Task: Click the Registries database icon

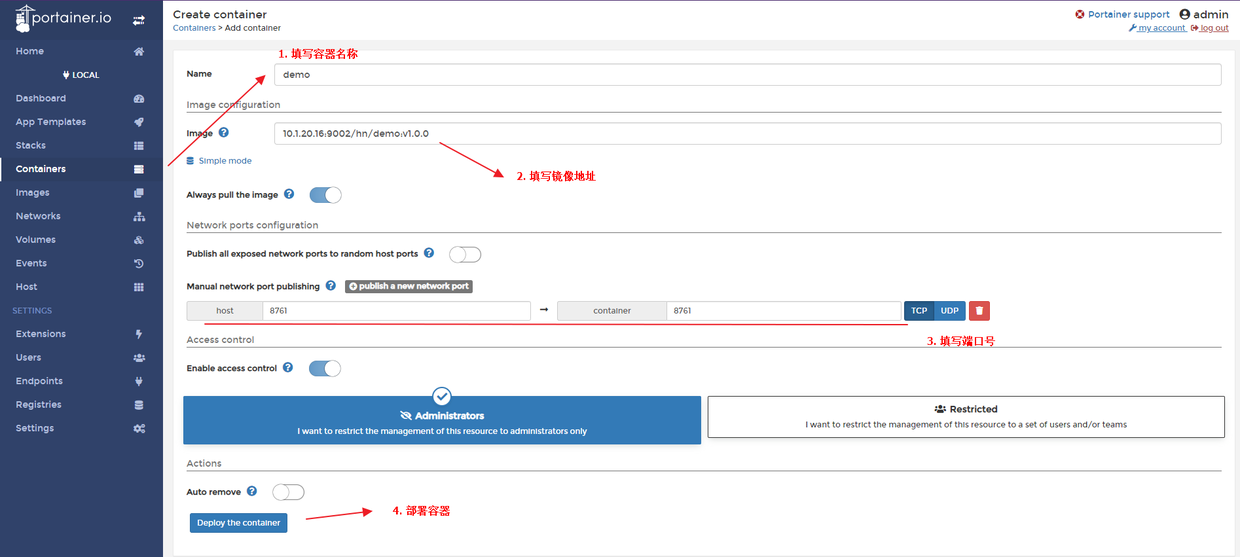Action: click(x=139, y=405)
